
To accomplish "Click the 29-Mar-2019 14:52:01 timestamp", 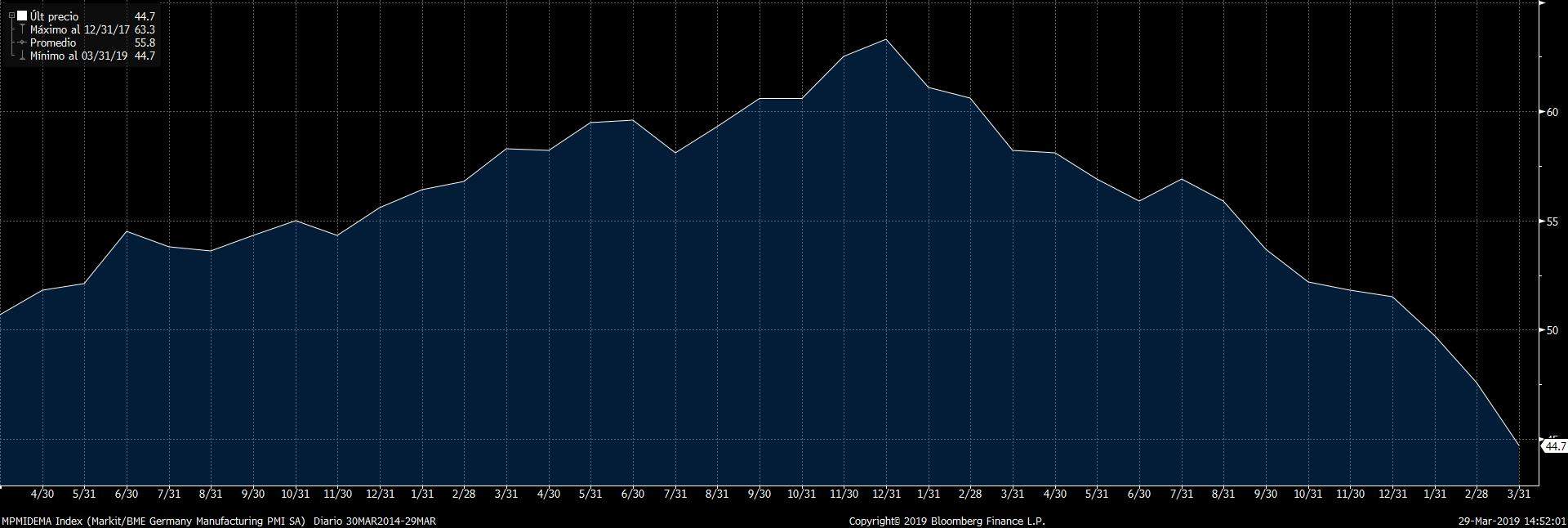I will click(1512, 521).
